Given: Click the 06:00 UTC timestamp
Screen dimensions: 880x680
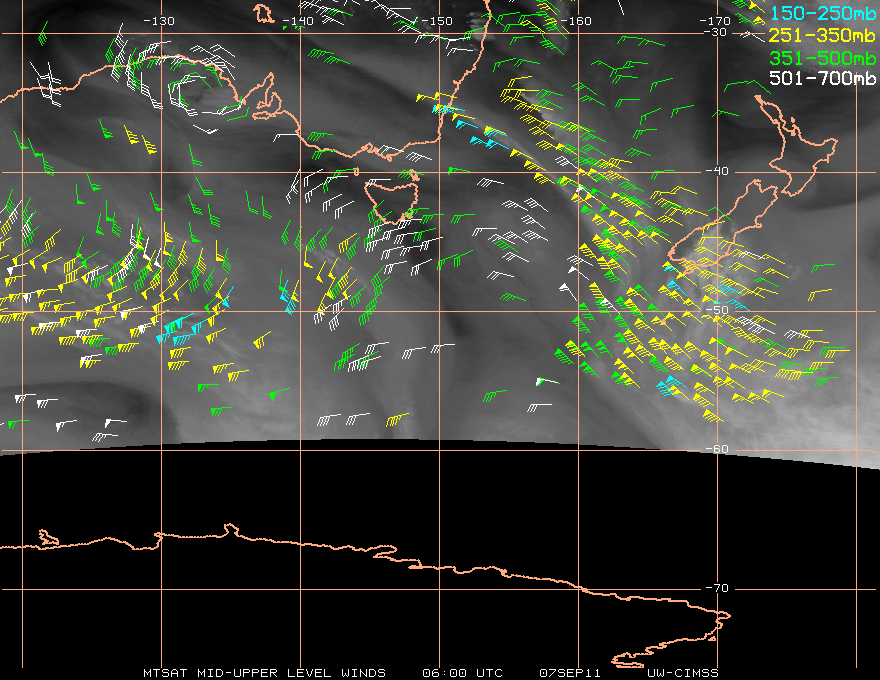Looking at the screenshot, I should [462, 673].
